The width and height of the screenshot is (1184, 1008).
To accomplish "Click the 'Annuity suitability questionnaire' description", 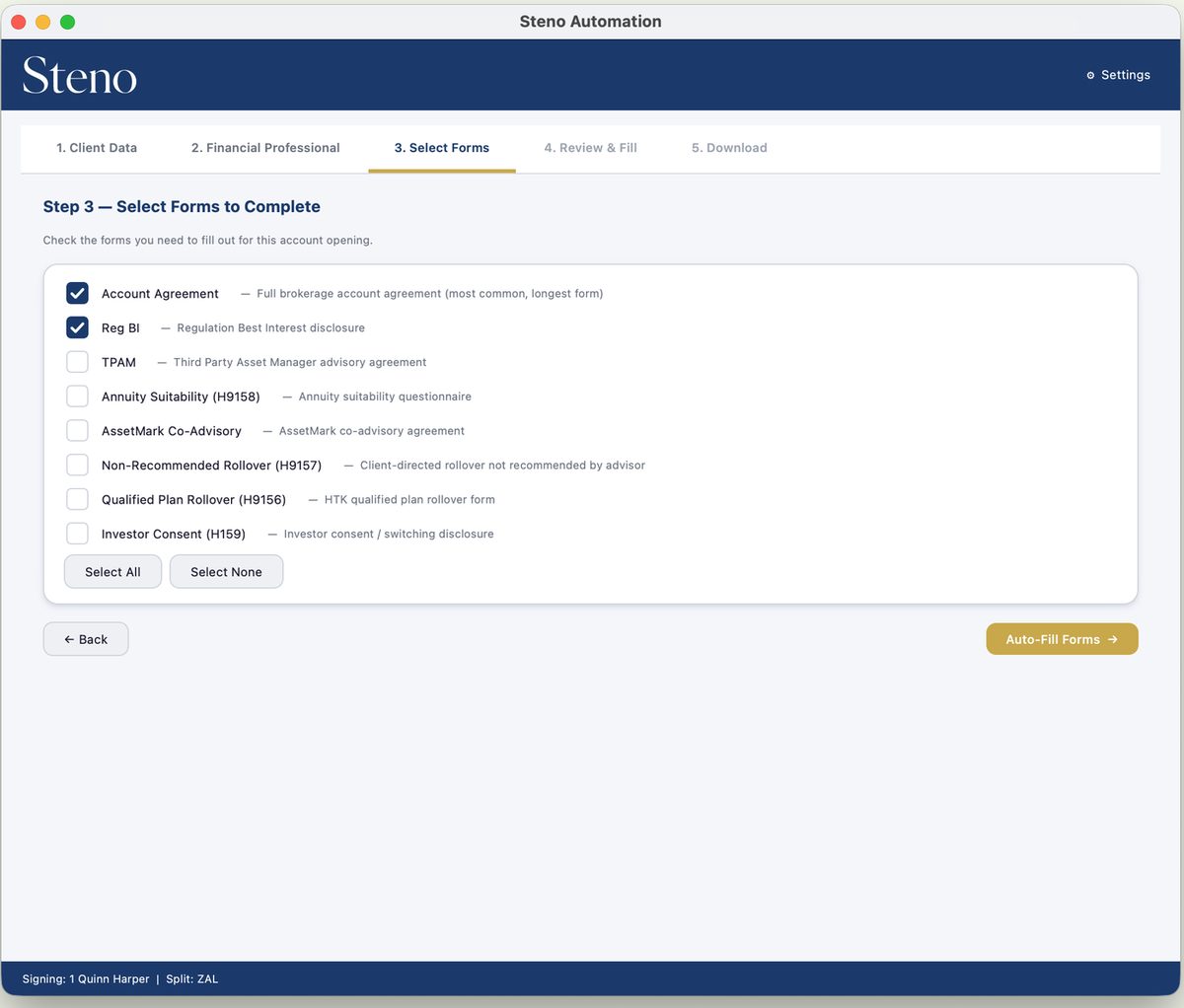I will (385, 396).
